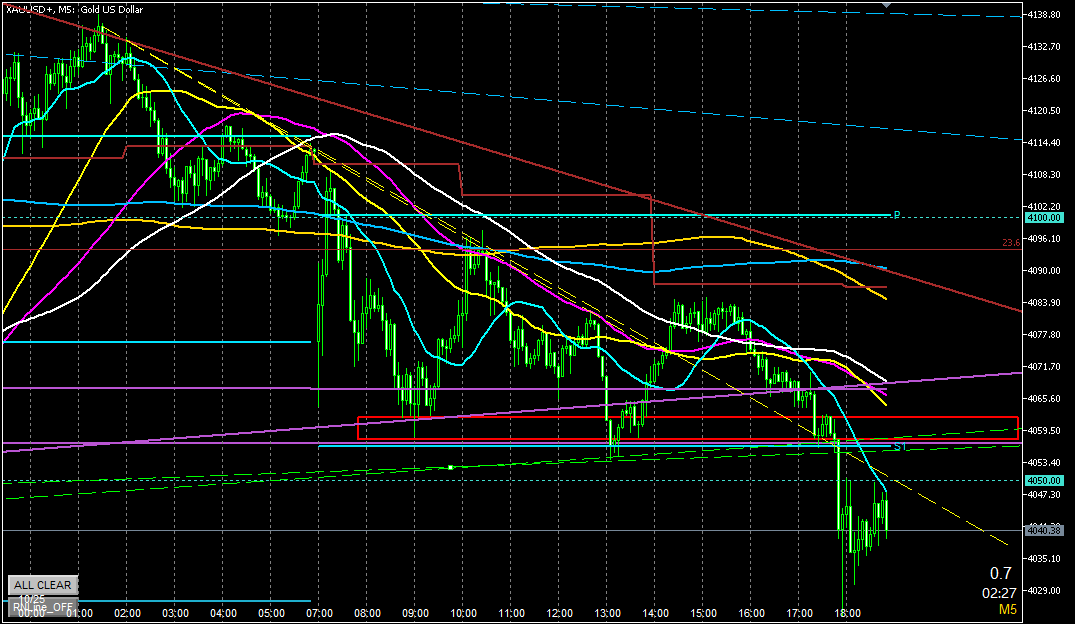
Task: Click the 07:00 time axis label
Action: pos(319,613)
